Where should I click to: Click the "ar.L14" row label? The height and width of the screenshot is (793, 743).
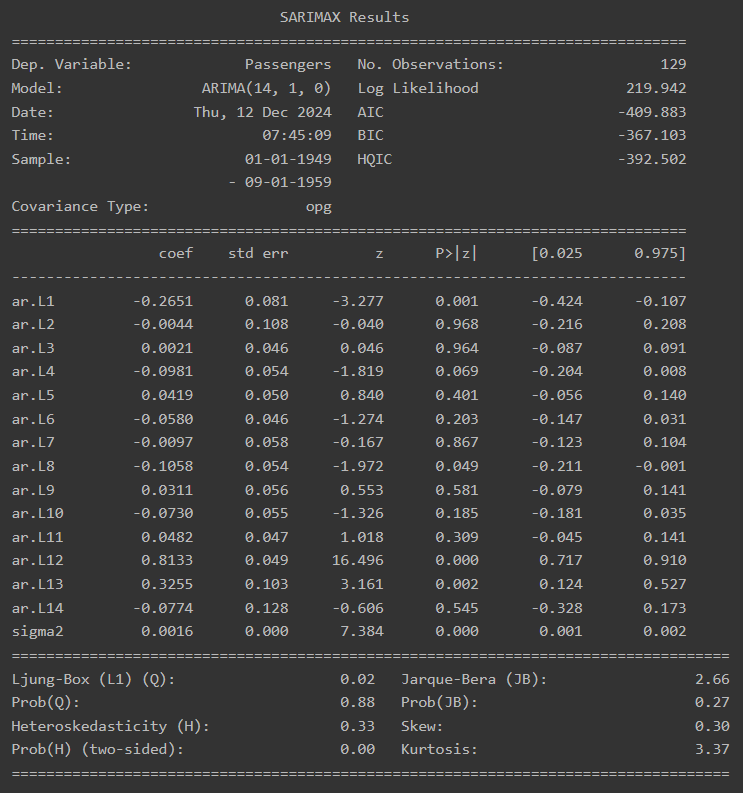(x=37, y=608)
